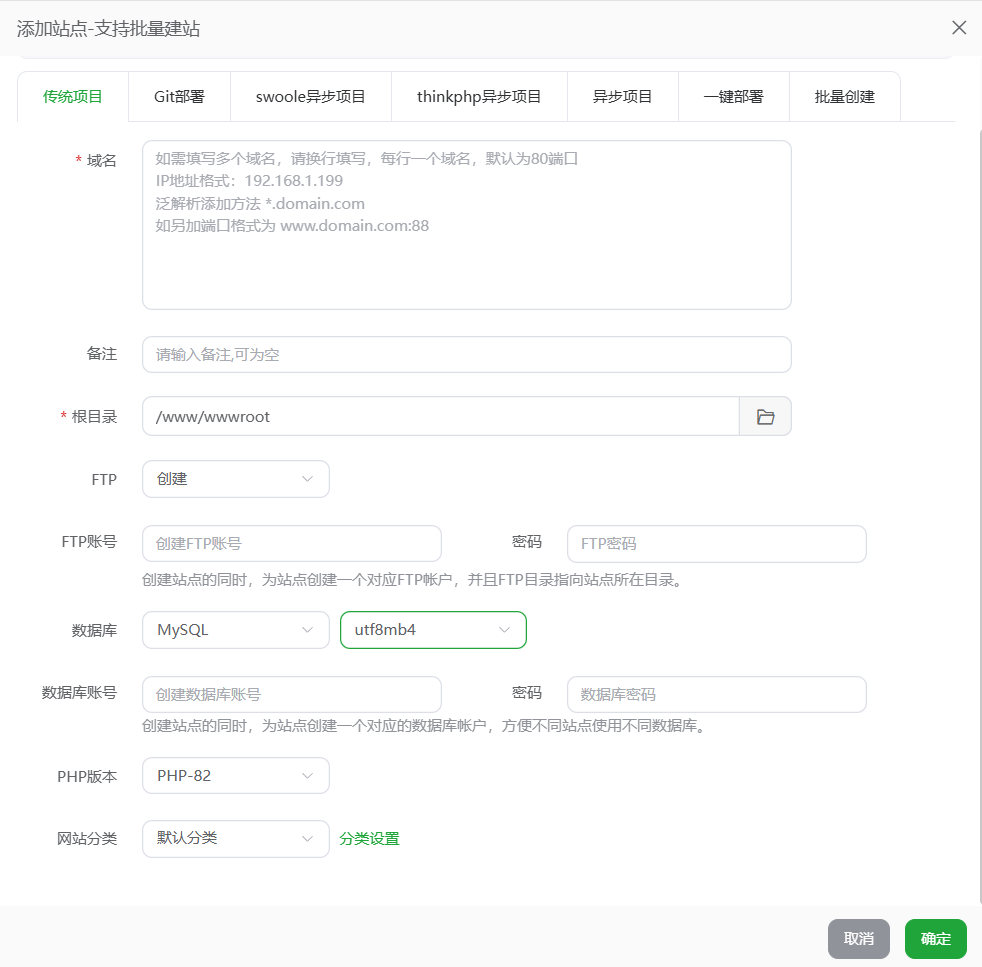Expand the 默认分类 website category dropdown
This screenshot has height=967, width=982.
coord(235,839)
